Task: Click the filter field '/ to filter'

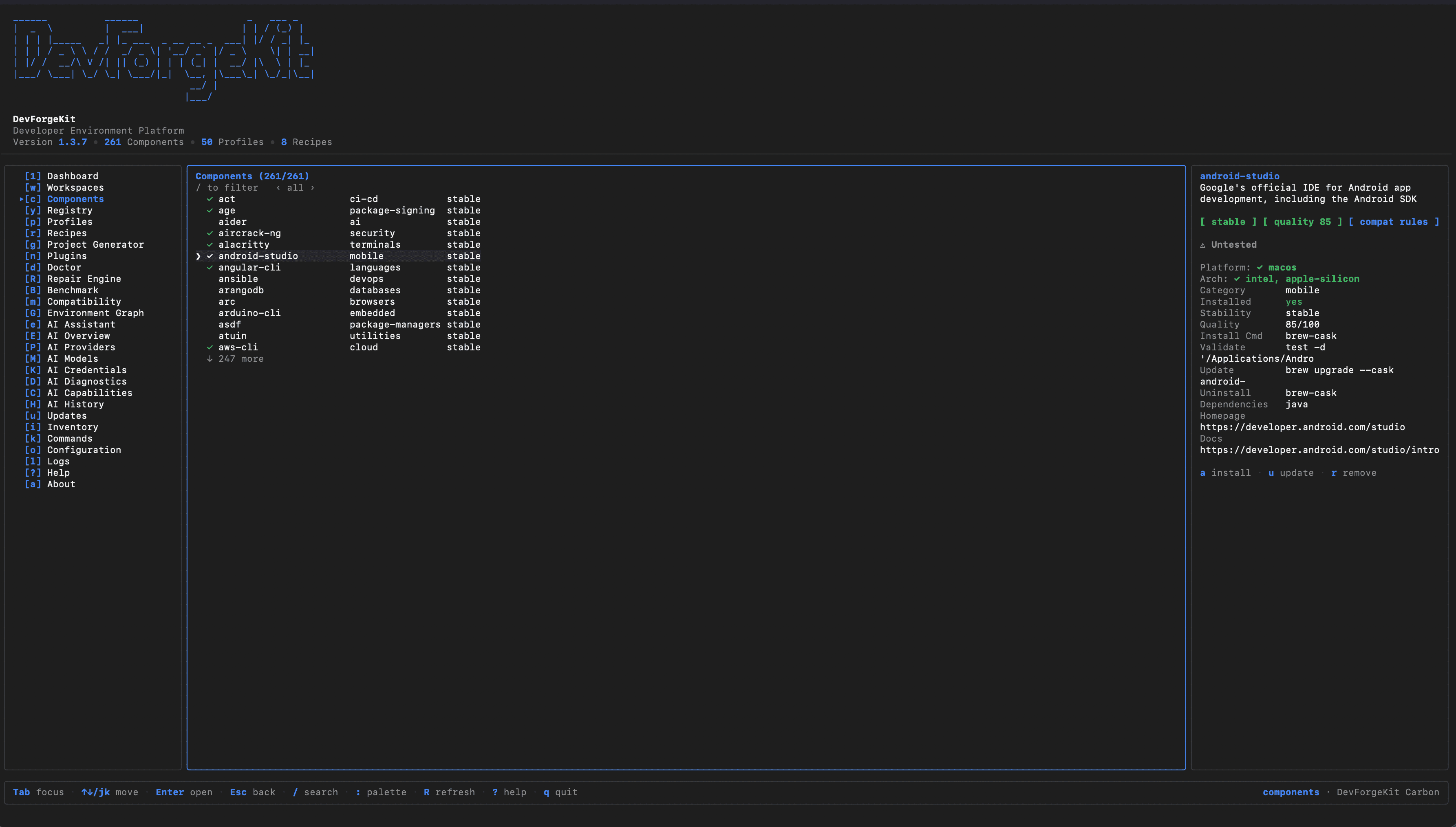Action: click(x=227, y=187)
